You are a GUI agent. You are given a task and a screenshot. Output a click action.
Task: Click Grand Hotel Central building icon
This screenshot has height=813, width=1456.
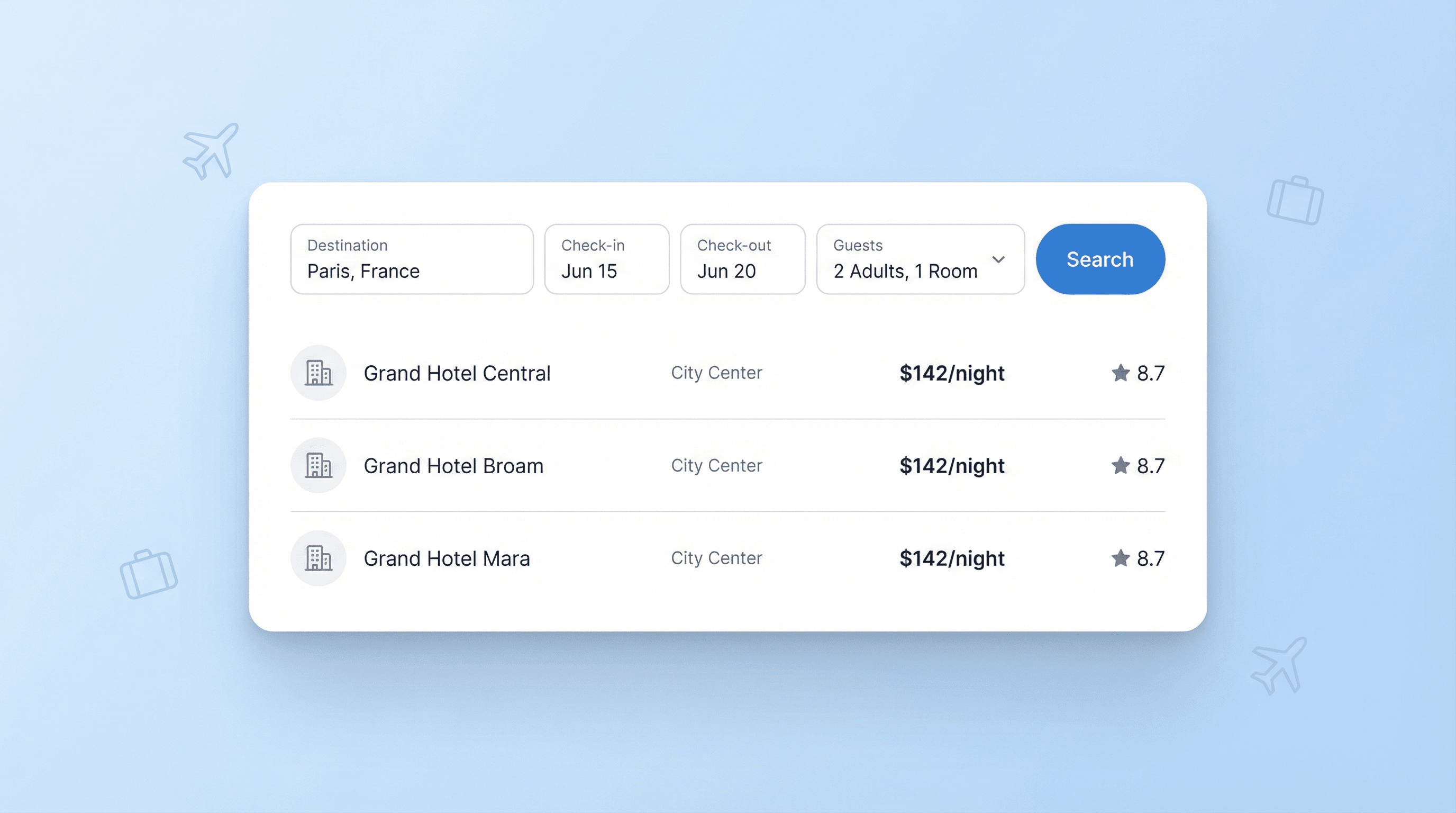click(x=318, y=373)
